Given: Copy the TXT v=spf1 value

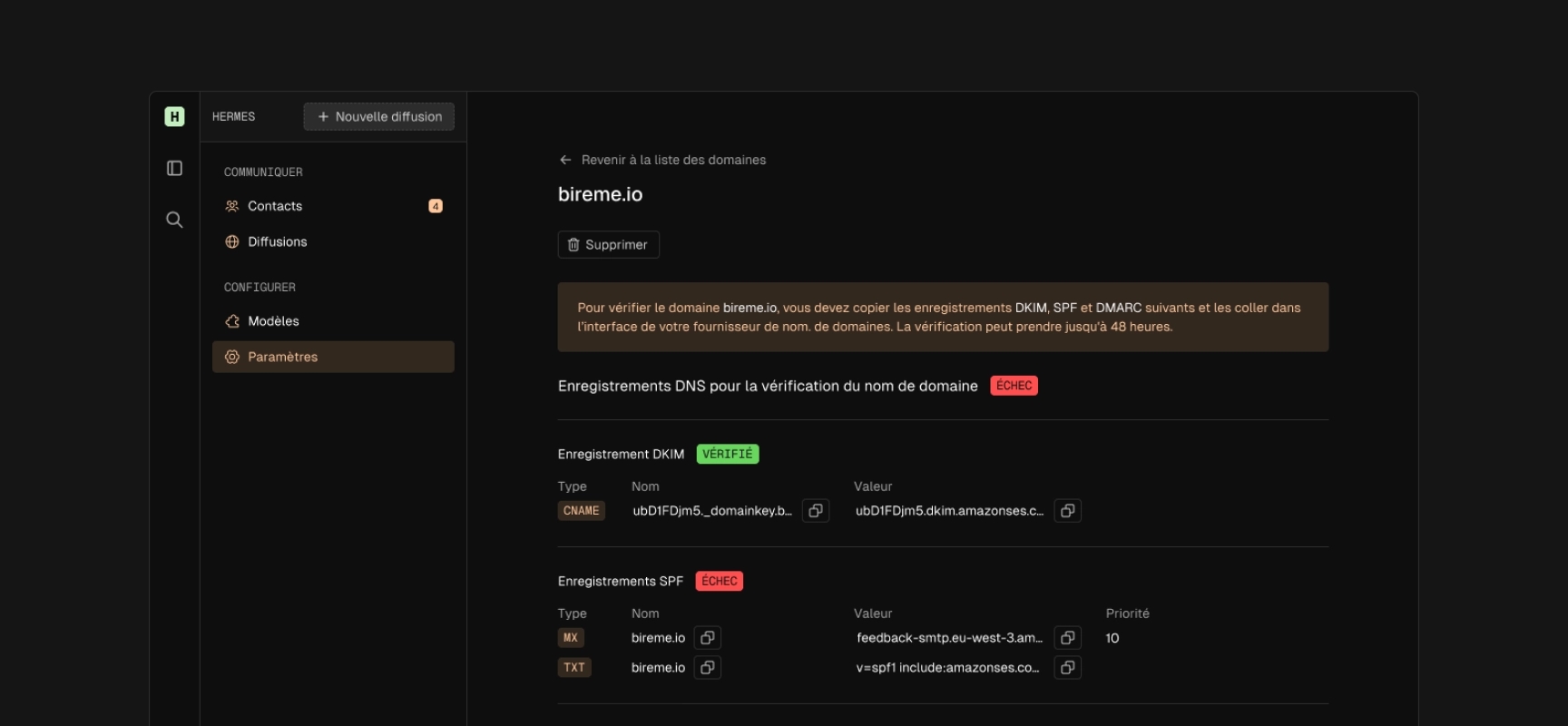Looking at the screenshot, I should point(1068,668).
